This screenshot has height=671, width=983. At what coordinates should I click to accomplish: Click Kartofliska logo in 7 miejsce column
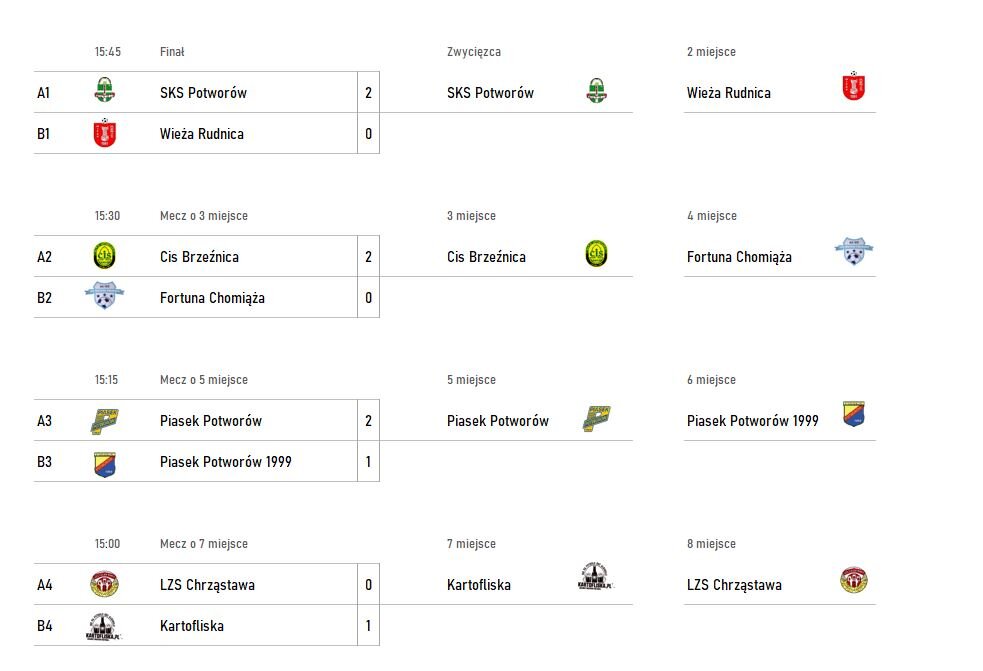595,578
